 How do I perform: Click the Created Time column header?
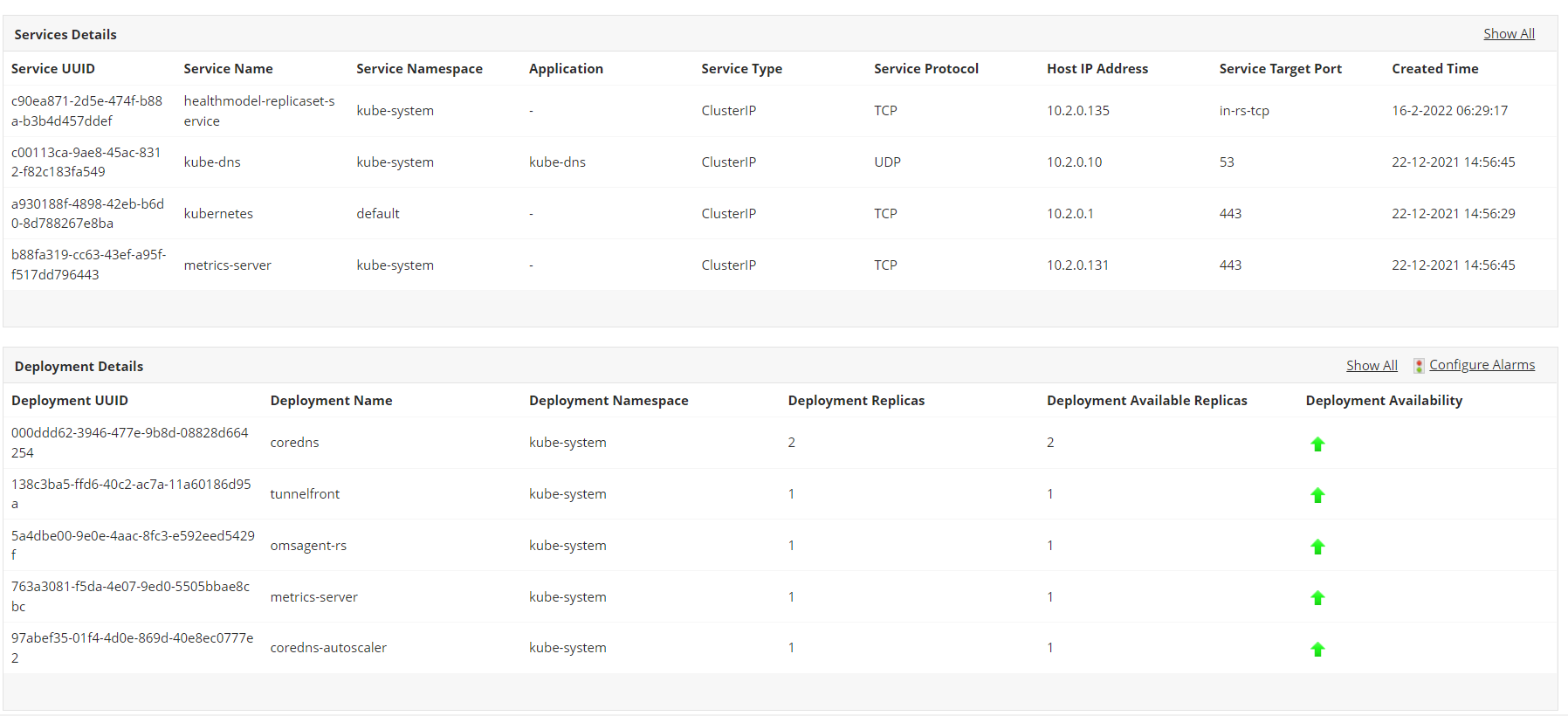[x=1434, y=69]
